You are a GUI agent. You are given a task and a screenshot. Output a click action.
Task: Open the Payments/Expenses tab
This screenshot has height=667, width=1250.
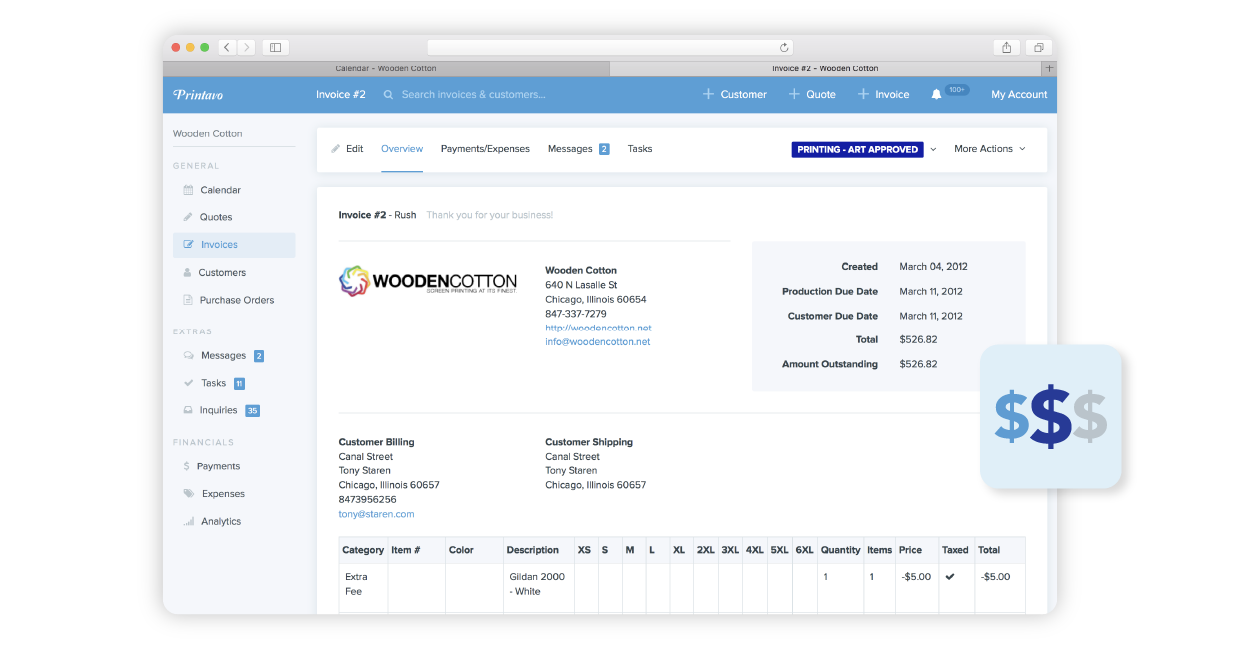[485, 149]
